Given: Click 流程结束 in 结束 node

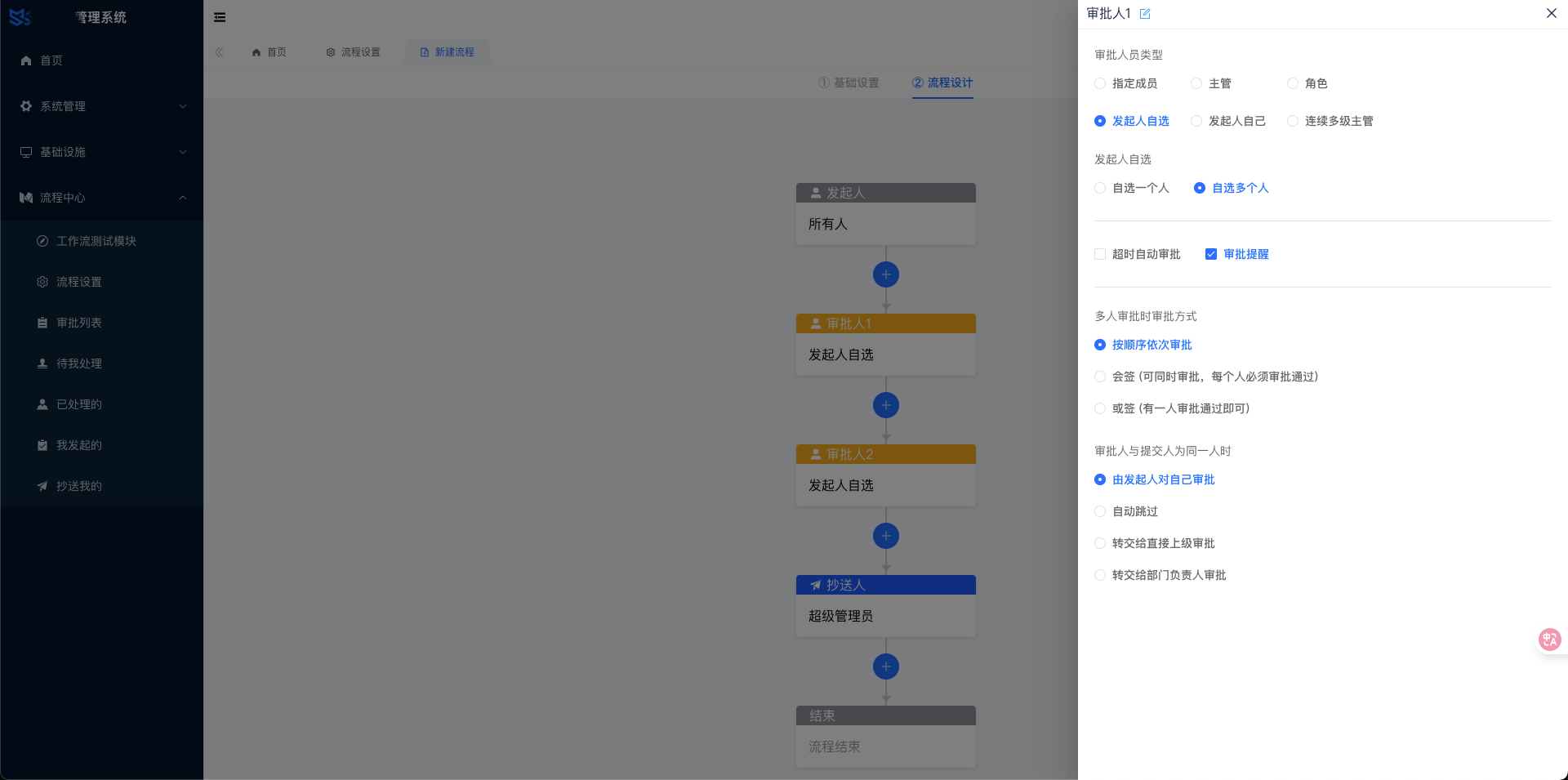Looking at the screenshot, I should pos(835,747).
